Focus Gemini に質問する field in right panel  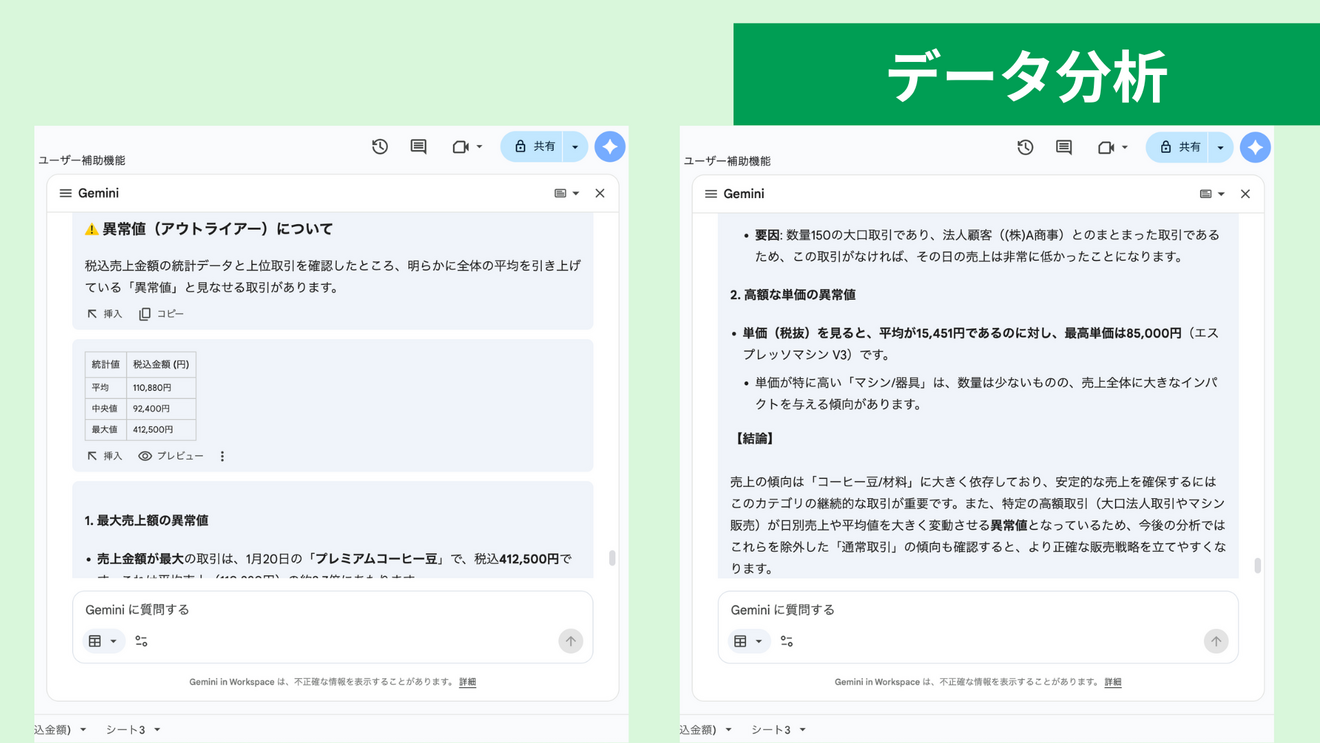(x=978, y=609)
